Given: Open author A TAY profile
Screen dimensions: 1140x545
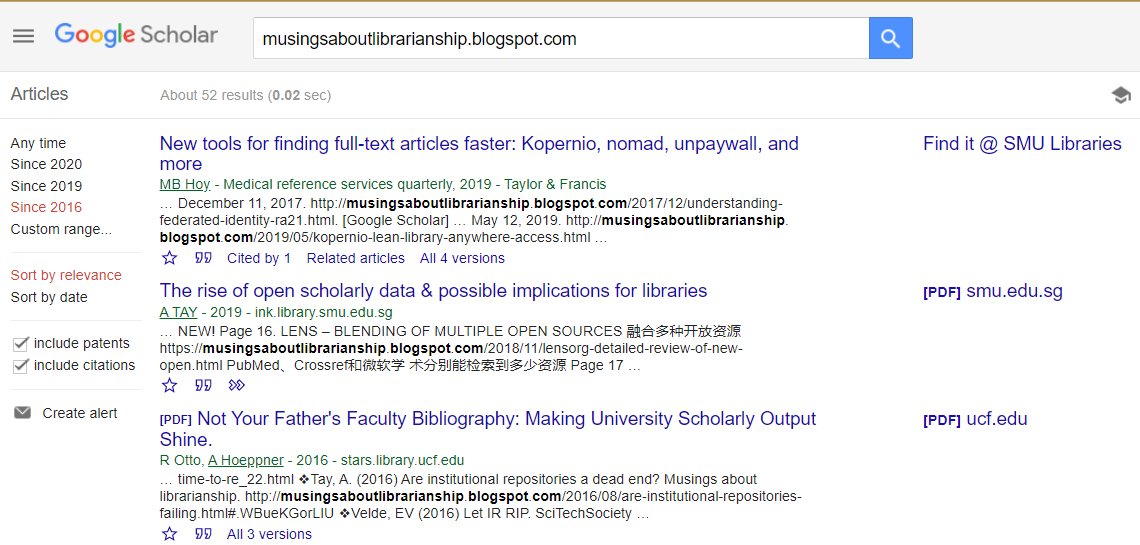Looking at the screenshot, I should (x=177, y=312).
